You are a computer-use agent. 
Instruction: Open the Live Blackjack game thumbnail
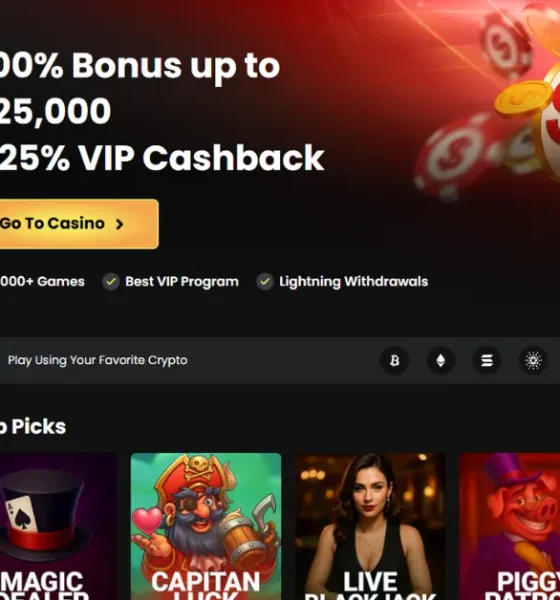pyautogui.click(x=370, y=527)
